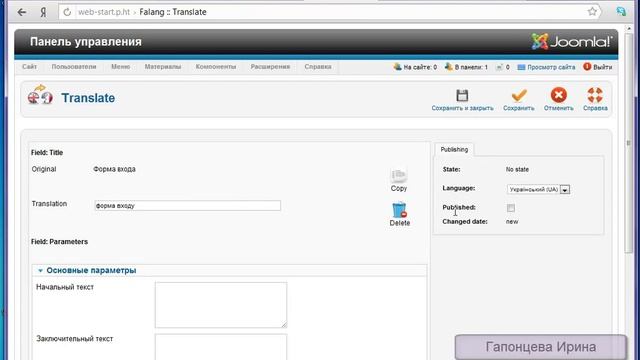Open the Help lifebuoy icon
640x360 pixels.
coord(595,95)
